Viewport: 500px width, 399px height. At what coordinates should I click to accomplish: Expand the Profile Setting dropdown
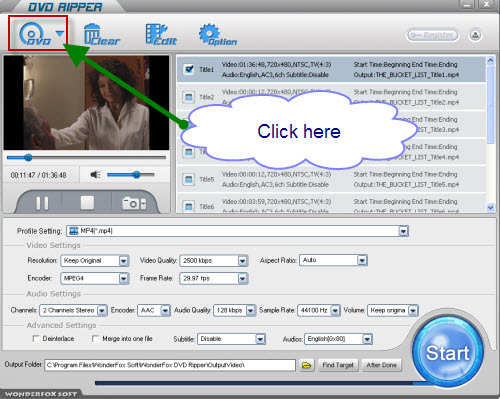coord(403,231)
